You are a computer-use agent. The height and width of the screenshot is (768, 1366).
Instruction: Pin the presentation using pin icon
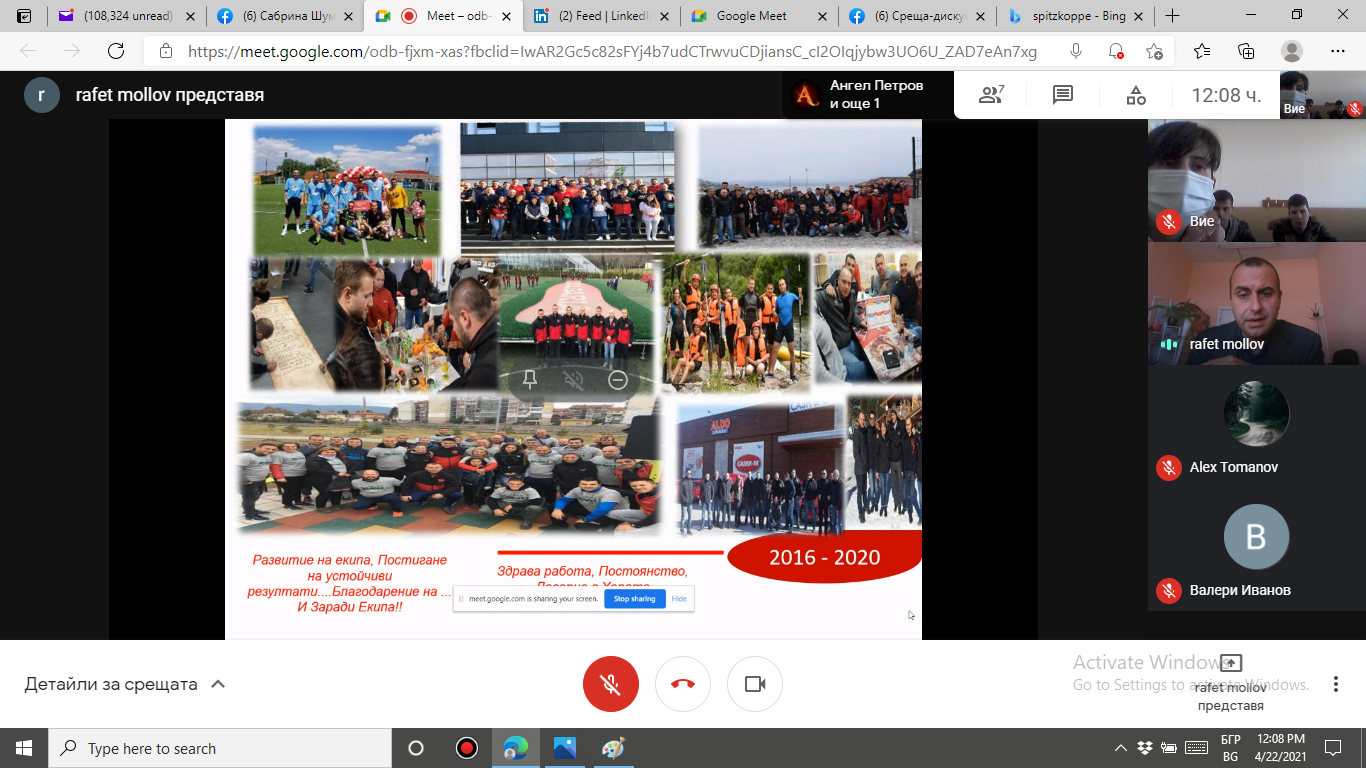[530, 379]
